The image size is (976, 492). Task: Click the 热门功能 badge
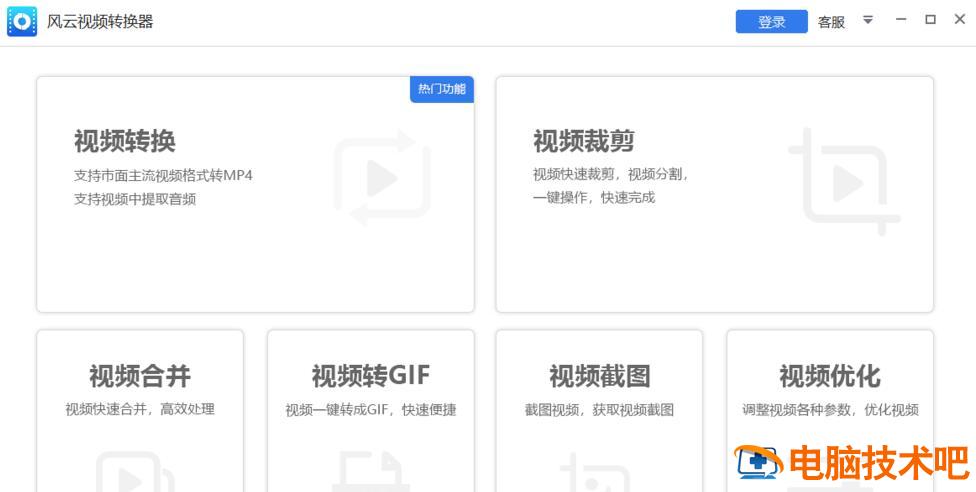tap(442, 89)
